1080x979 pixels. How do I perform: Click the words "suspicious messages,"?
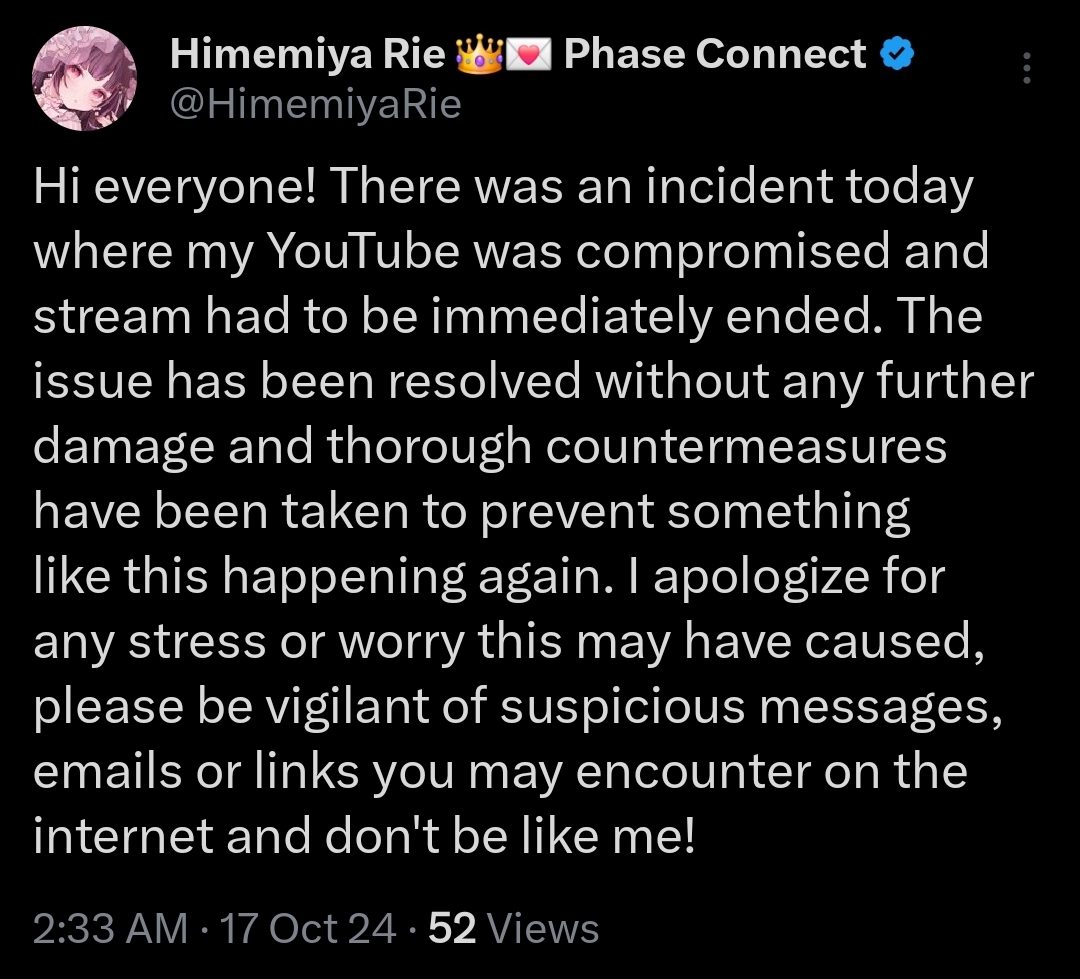(x=751, y=708)
